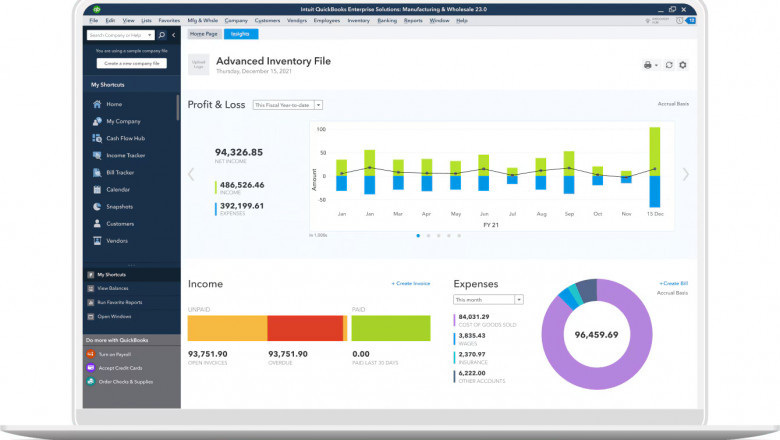The width and height of the screenshot is (780, 440).
Task: Go to next chart with right arrow
Action: coord(685,174)
